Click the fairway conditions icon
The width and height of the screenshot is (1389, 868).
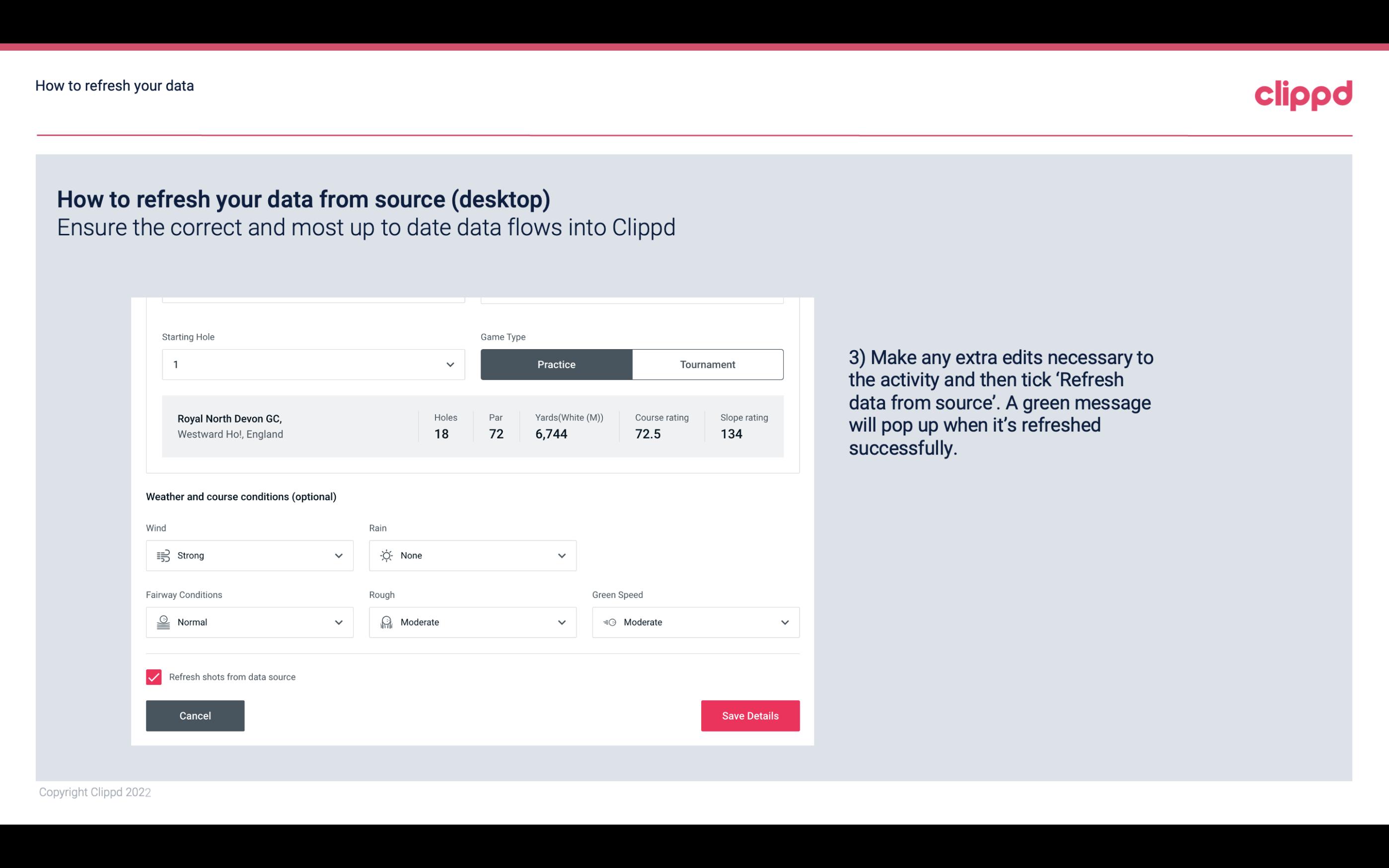(x=162, y=622)
